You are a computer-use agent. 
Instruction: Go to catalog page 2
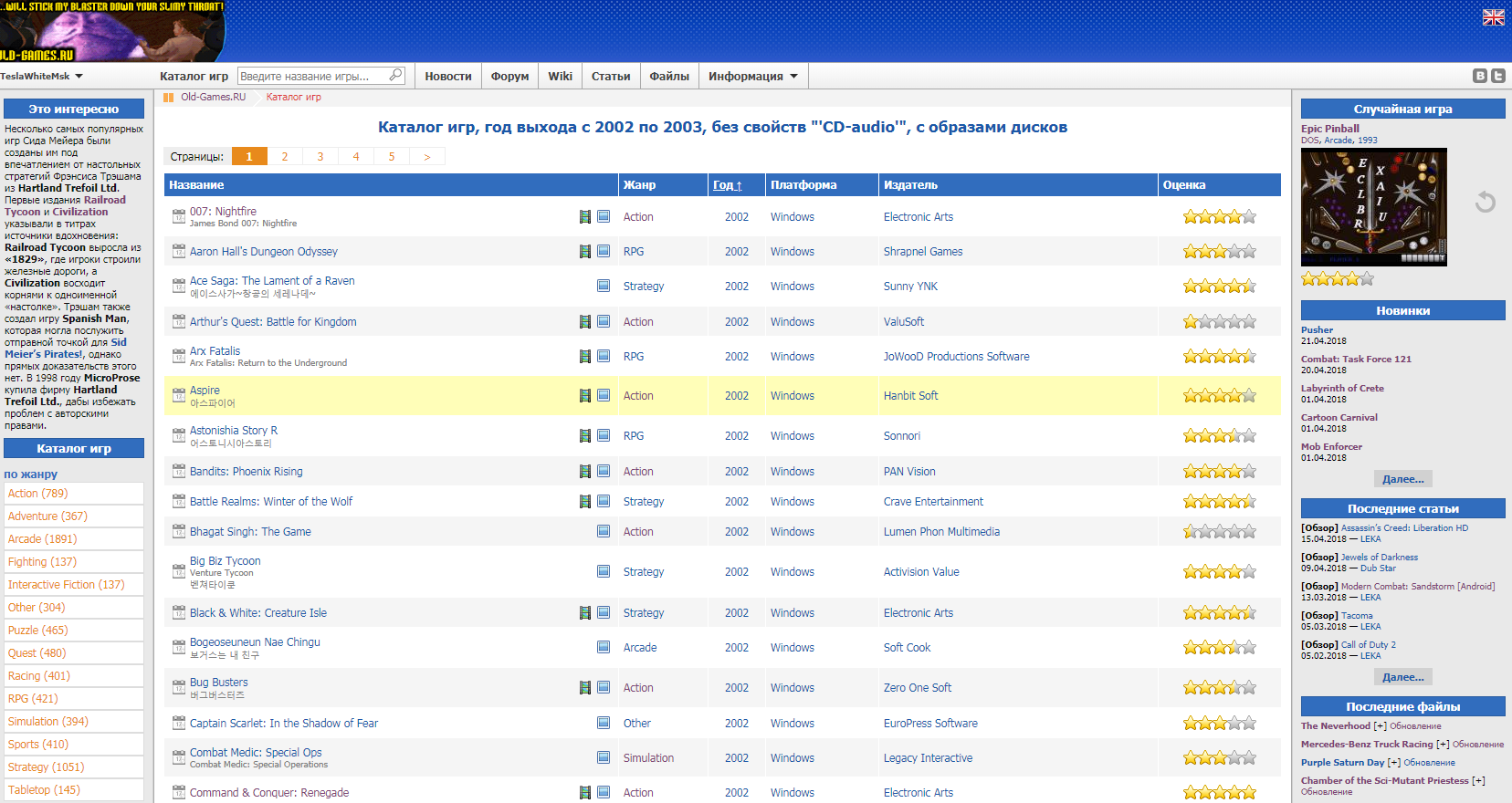(285, 157)
